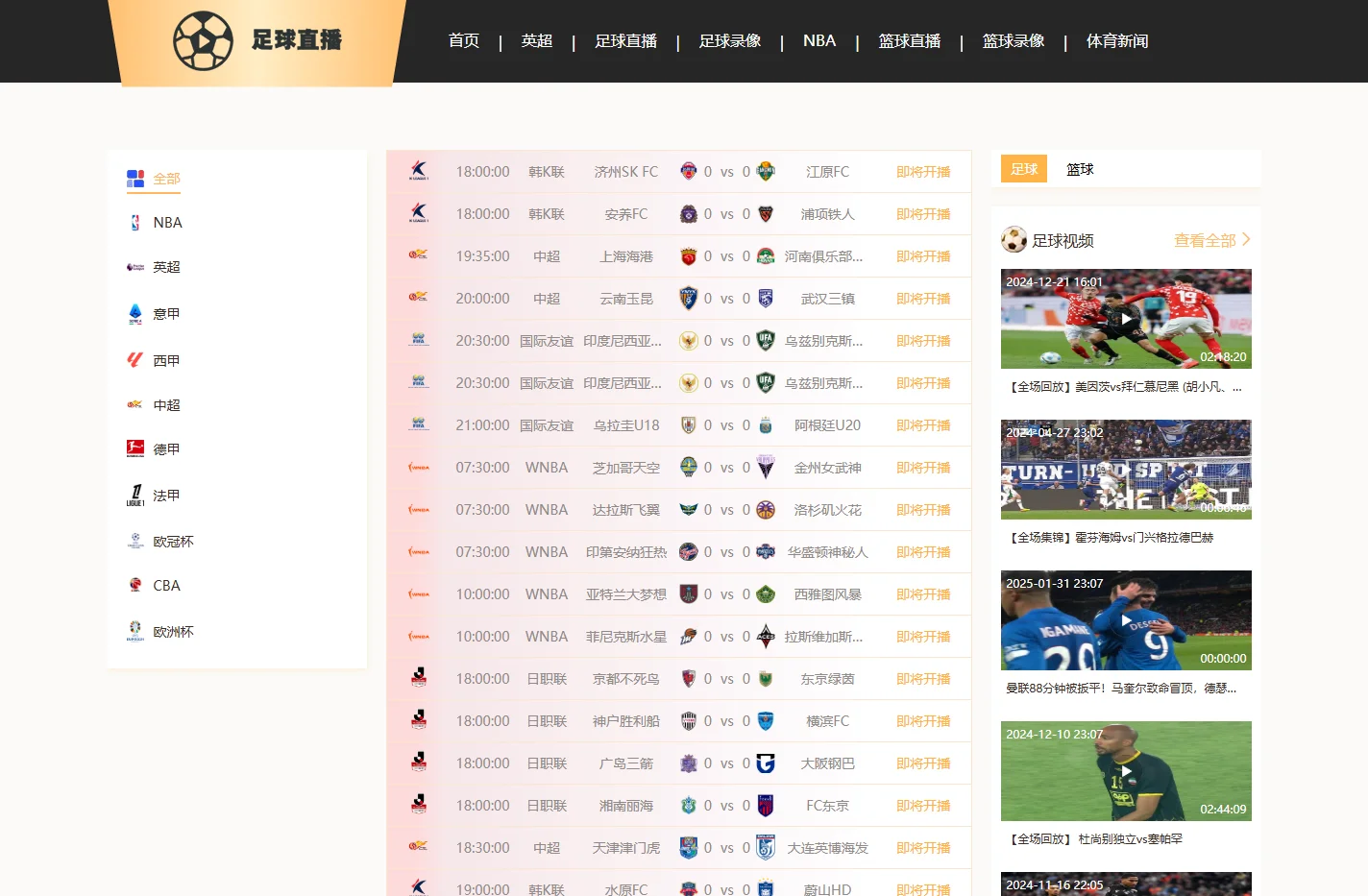Click the 英超 Premier League icon

pos(135,267)
